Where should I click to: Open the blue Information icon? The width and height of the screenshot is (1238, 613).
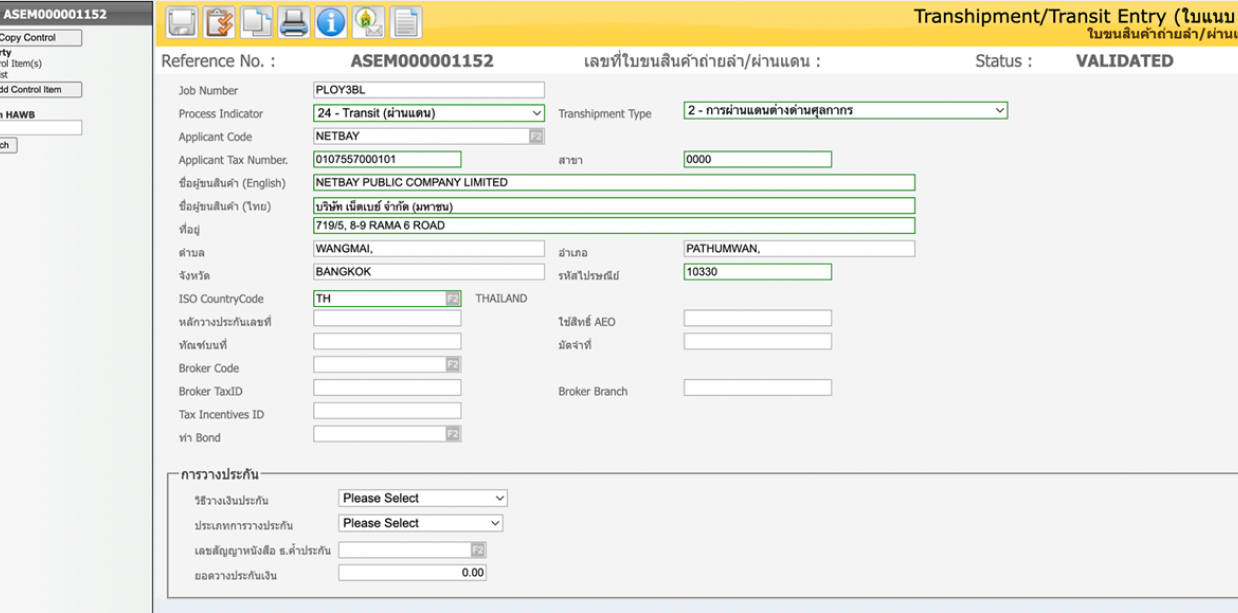point(331,22)
